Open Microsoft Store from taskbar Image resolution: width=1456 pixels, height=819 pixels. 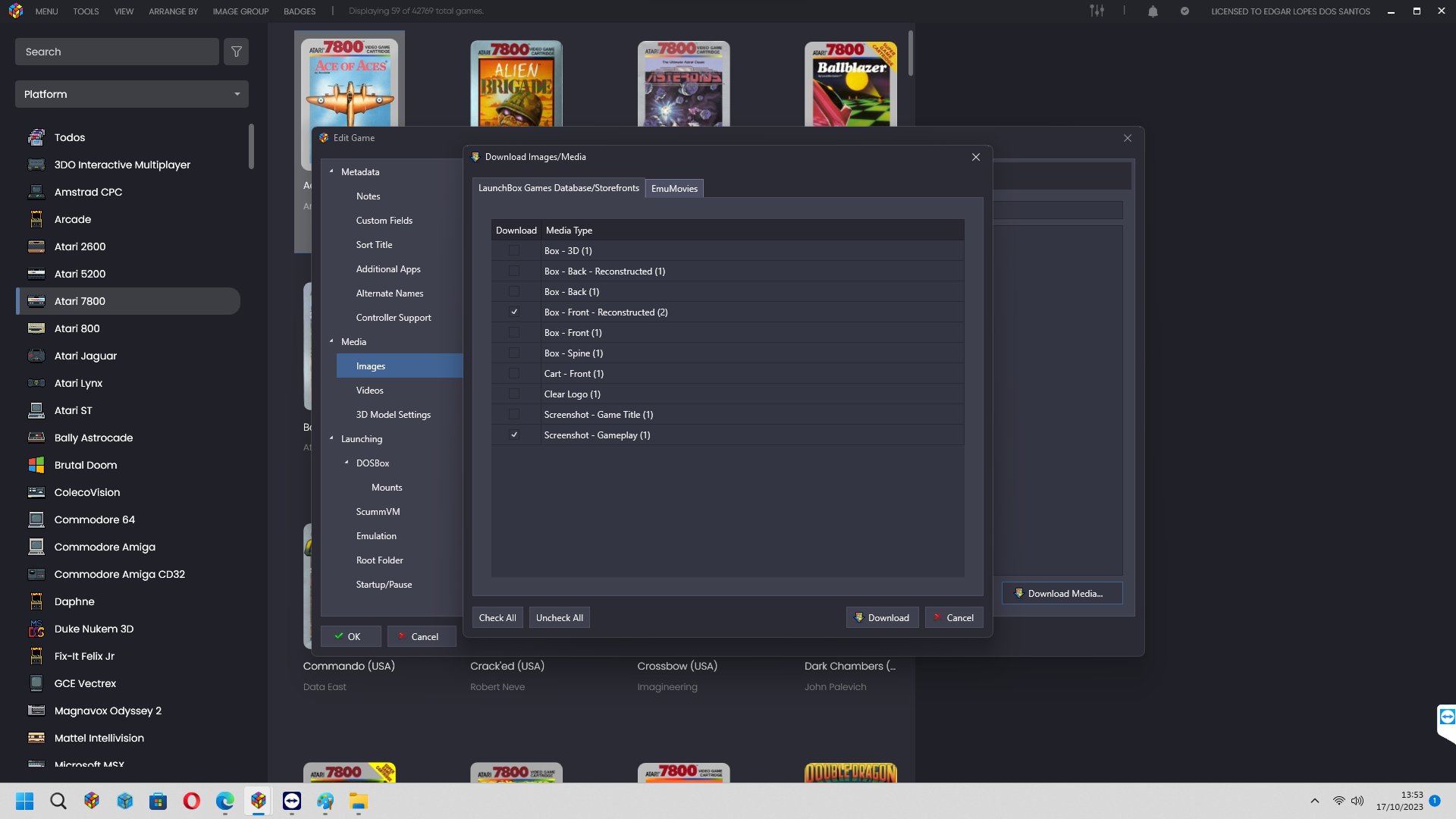158,801
